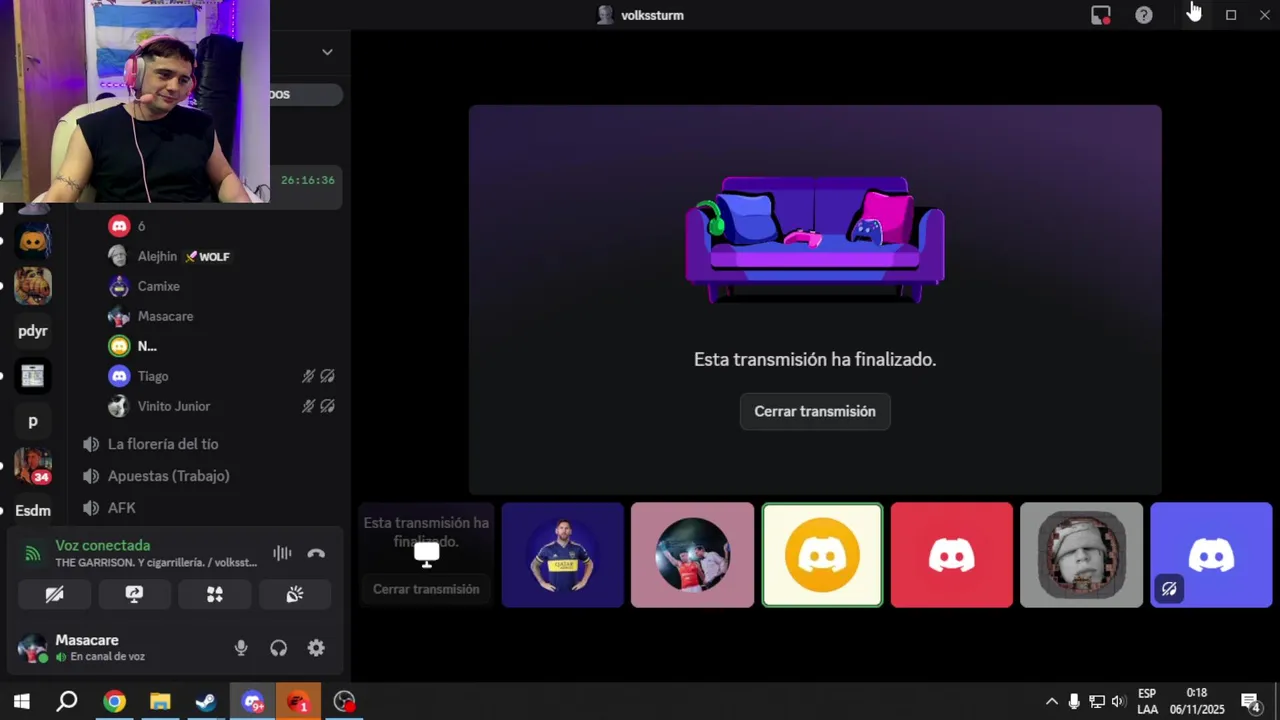Open the server with keyboard-like icon
Viewport: 1280px width, 720px height.
(x=33, y=376)
